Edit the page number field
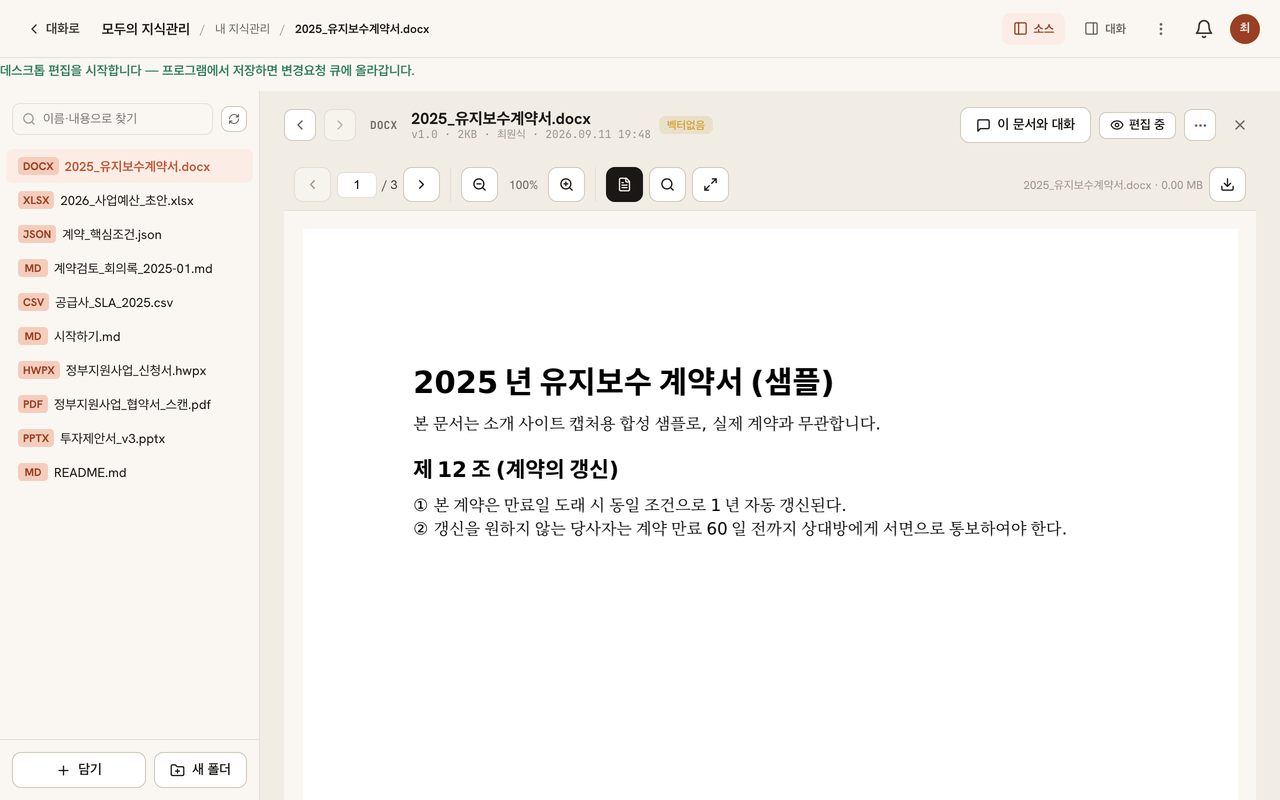Image resolution: width=1280 pixels, height=800 pixels. click(x=357, y=185)
